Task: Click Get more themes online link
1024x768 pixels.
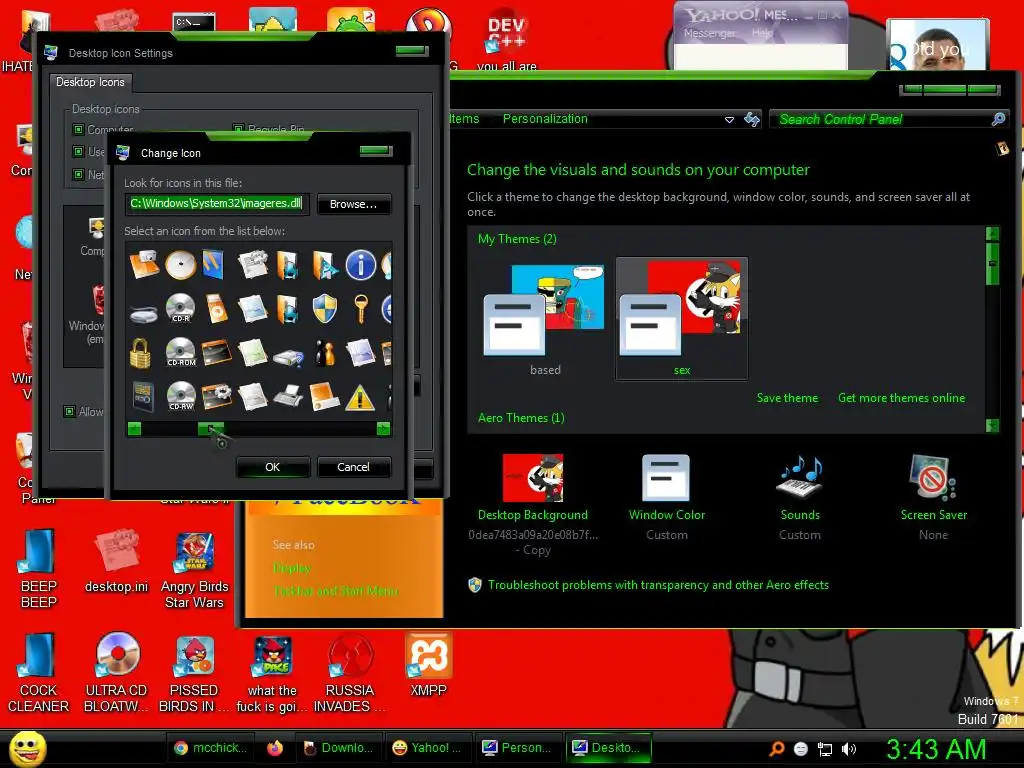Action: [901, 398]
